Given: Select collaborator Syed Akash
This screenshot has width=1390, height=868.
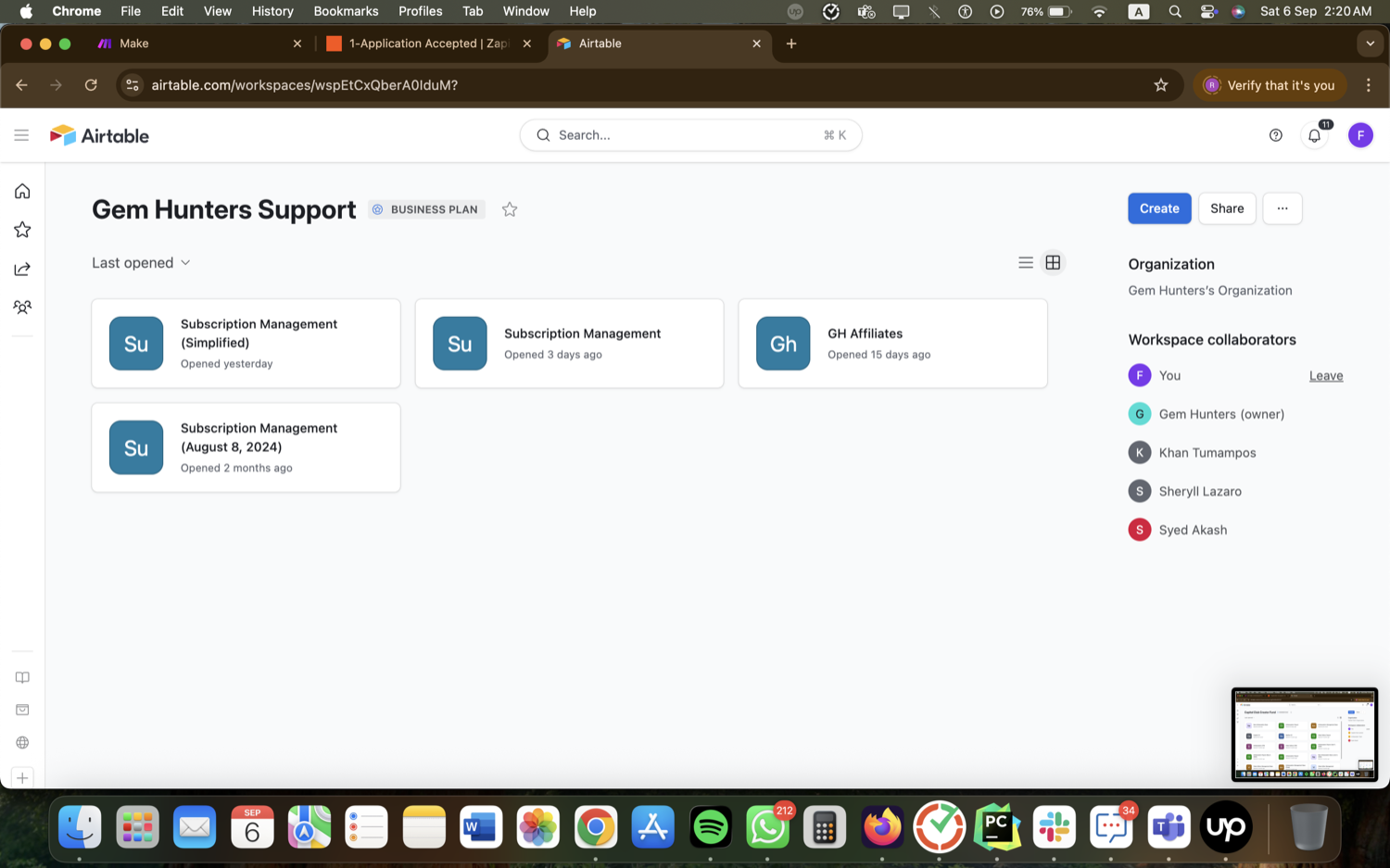Looking at the screenshot, I should (1178, 530).
